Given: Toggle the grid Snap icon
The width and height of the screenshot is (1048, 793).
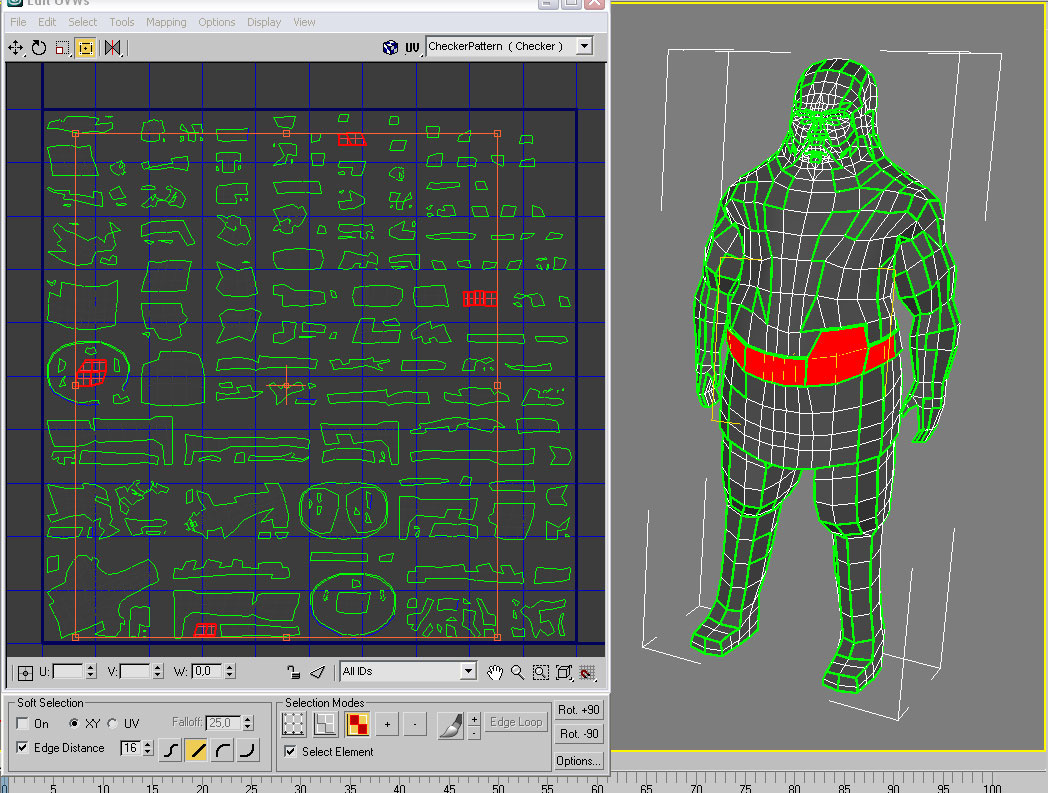Looking at the screenshot, I should [x=587, y=672].
